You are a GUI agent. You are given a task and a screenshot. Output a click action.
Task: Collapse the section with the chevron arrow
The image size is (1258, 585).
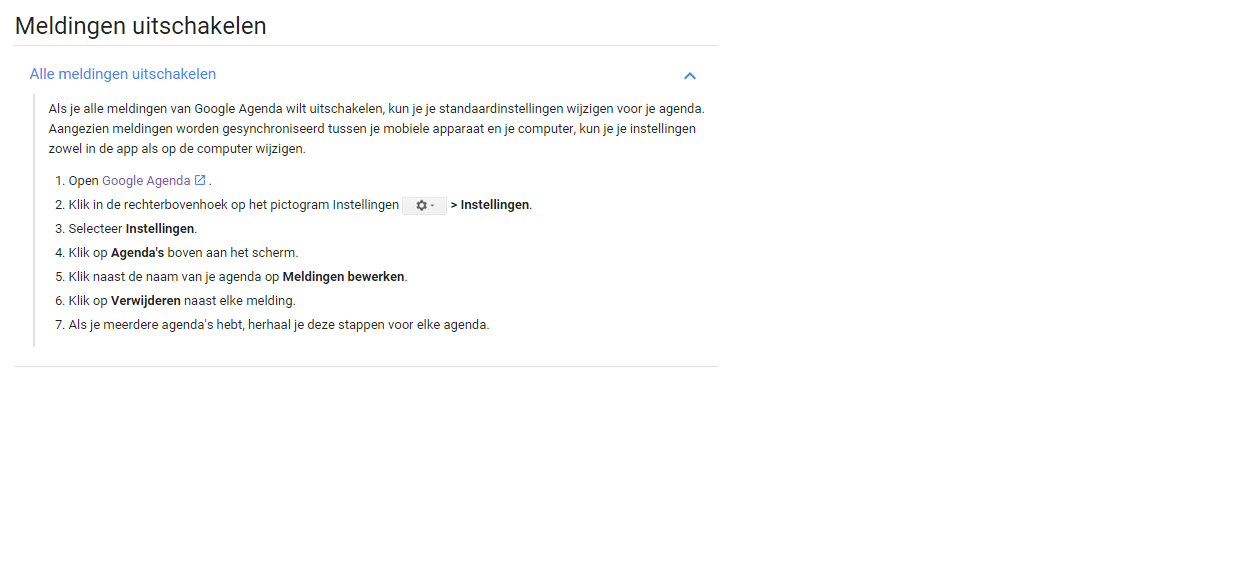[x=689, y=75]
